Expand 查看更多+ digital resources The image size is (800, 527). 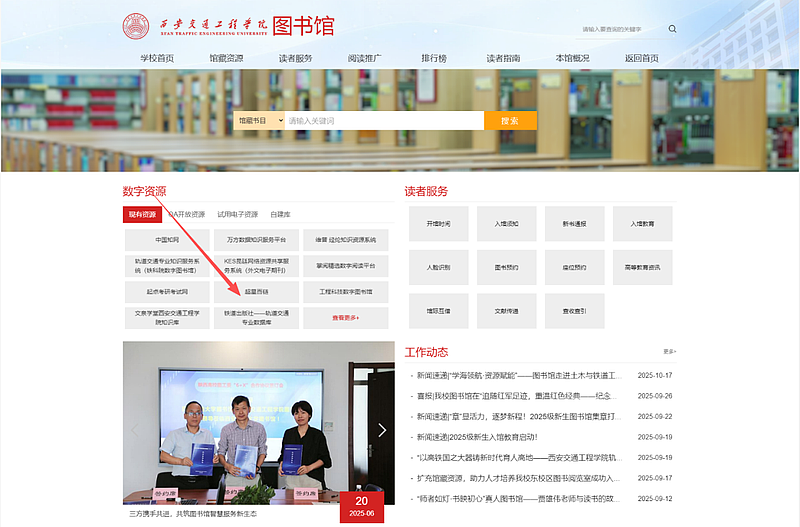[346, 318]
